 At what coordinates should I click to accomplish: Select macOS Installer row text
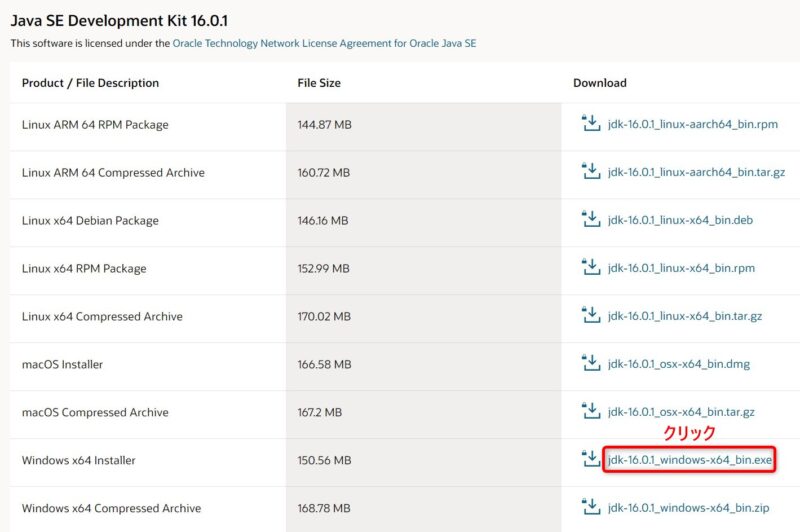62,364
